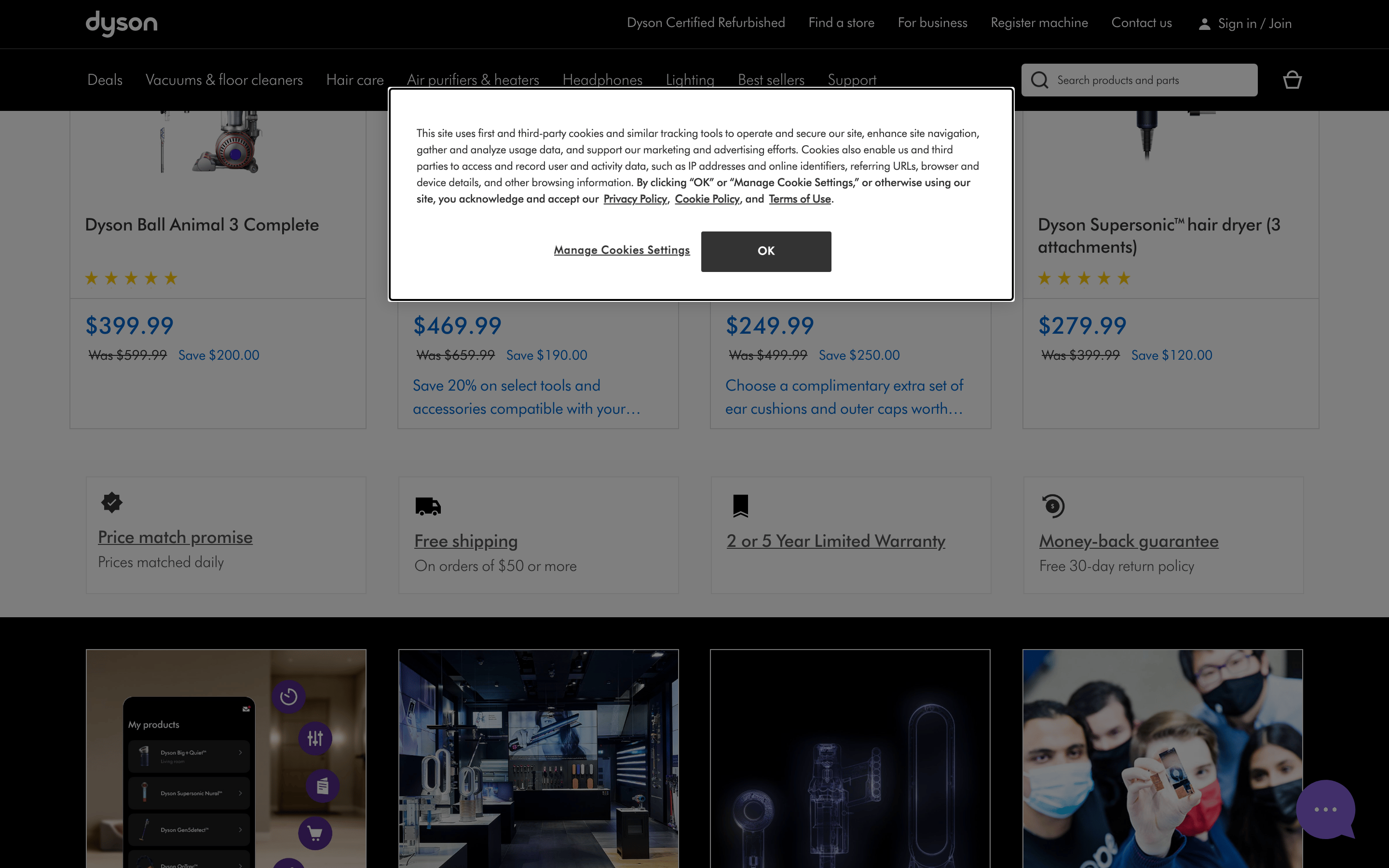This screenshot has height=868, width=1389.
Task: Click the search magnifier icon
Action: point(1039,80)
